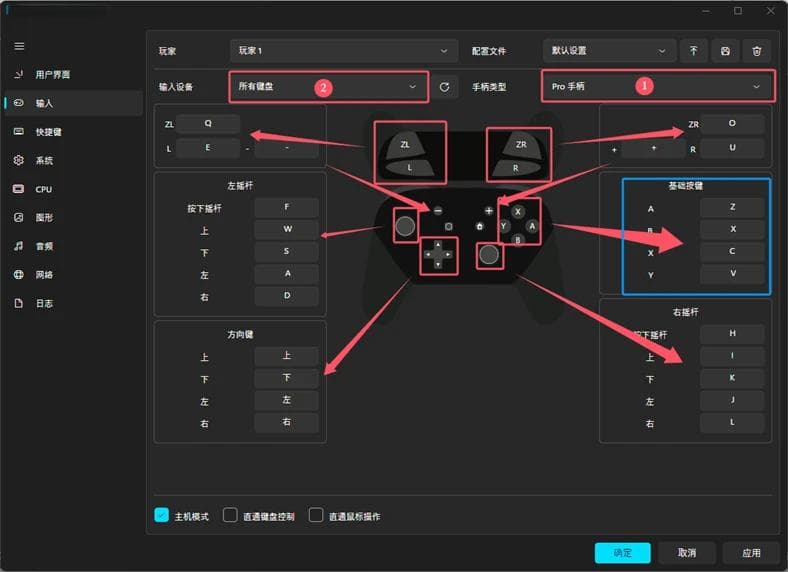Click the D-pad left mapping 左
Image resolution: width=788 pixels, height=572 pixels.
pos(286,400)
